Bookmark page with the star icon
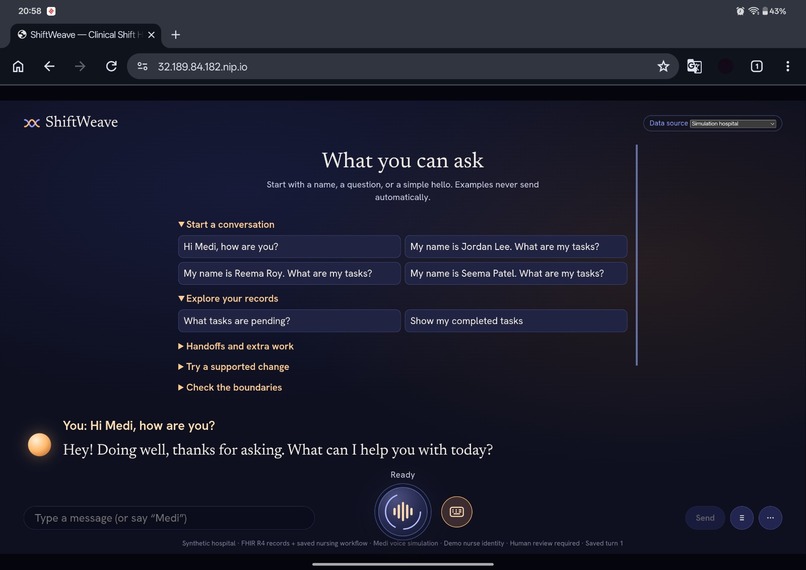 click(663, 66)
